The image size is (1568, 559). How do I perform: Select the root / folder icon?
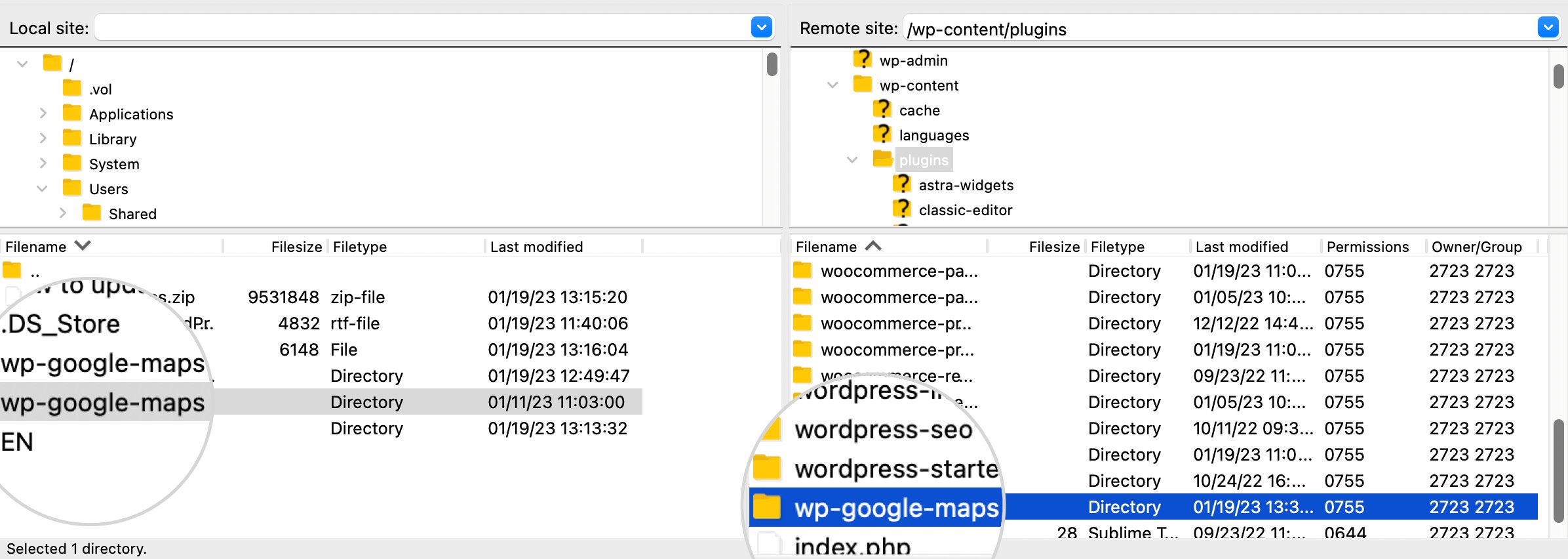pos(52,63)
